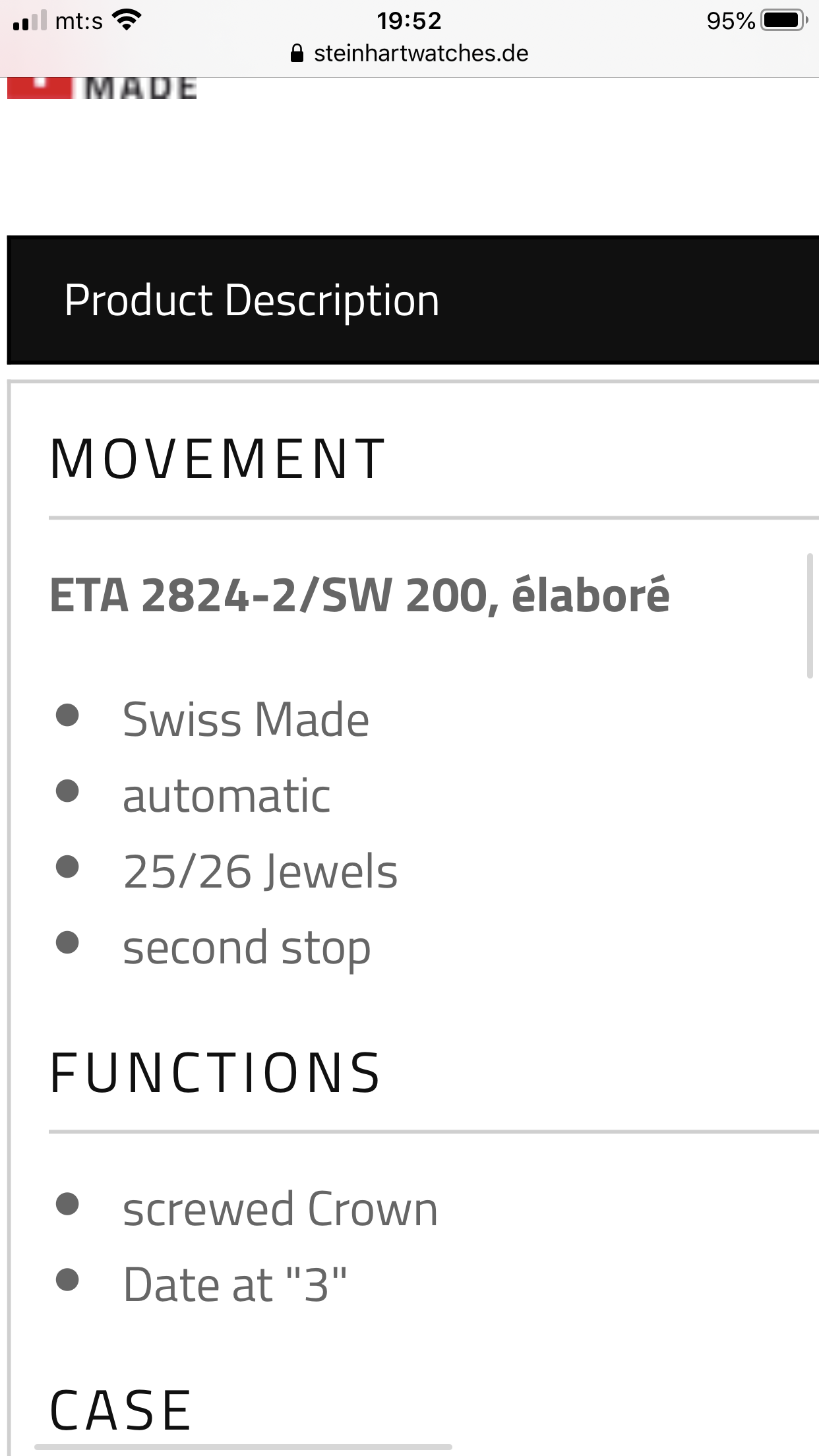The width and height of the screenshot is (819, 1456).
Task: Tap the battery icon in status bar
Action: (783, 20)
